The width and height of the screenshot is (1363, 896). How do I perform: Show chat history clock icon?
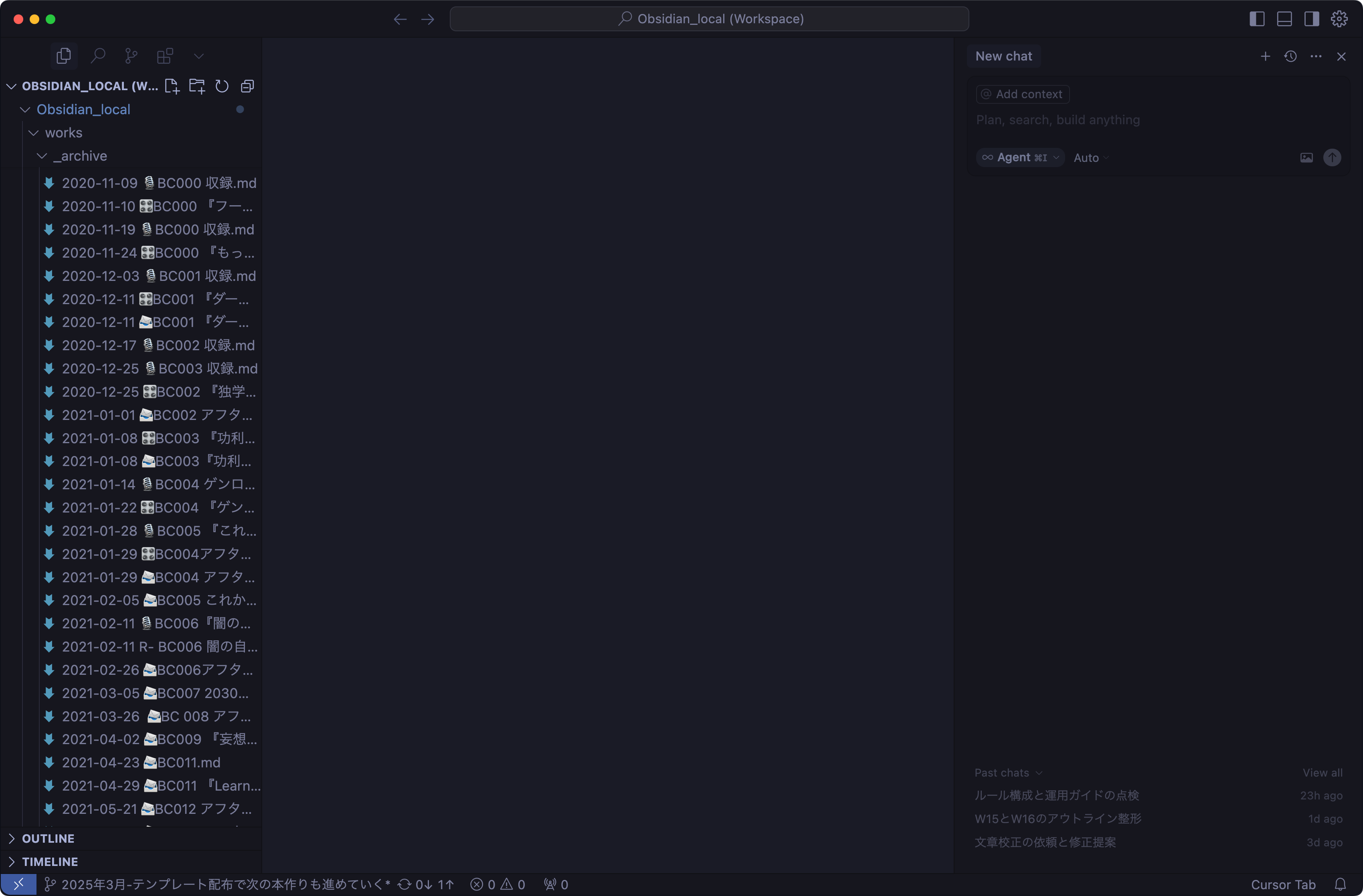pos(1290,56)
